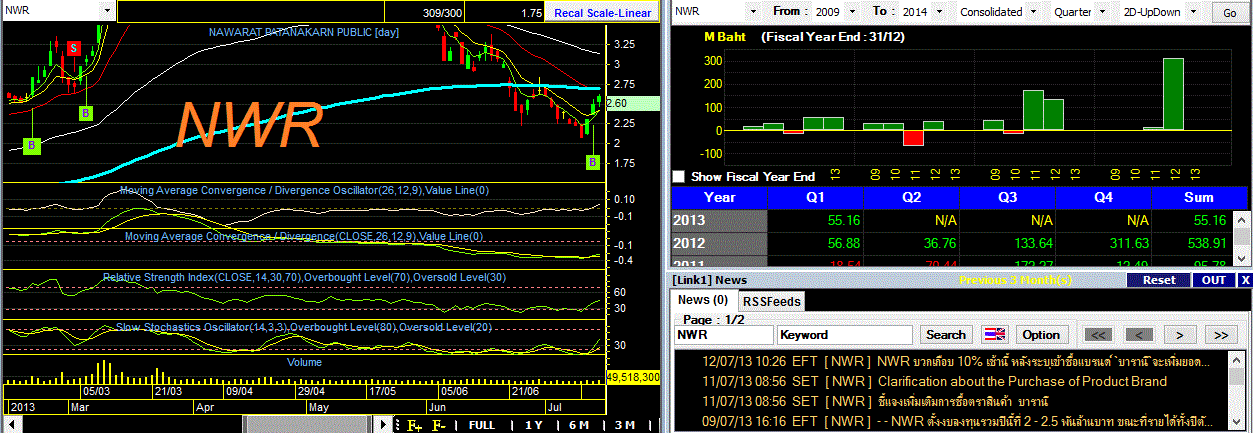Open the Quarter period dropdown
The height and width of the screenshot is (433, 1253).
1103,12
